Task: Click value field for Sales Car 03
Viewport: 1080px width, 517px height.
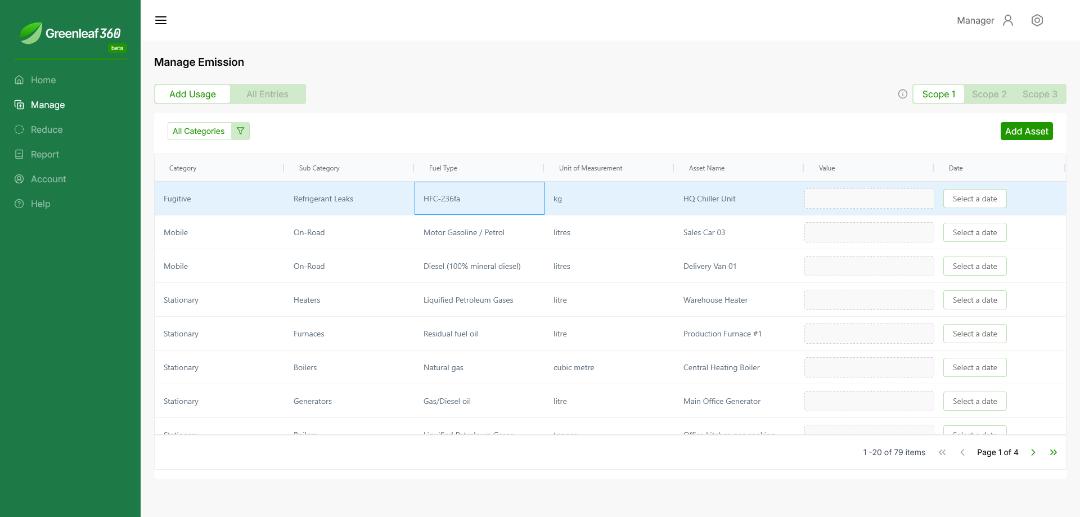Action: 868,233
